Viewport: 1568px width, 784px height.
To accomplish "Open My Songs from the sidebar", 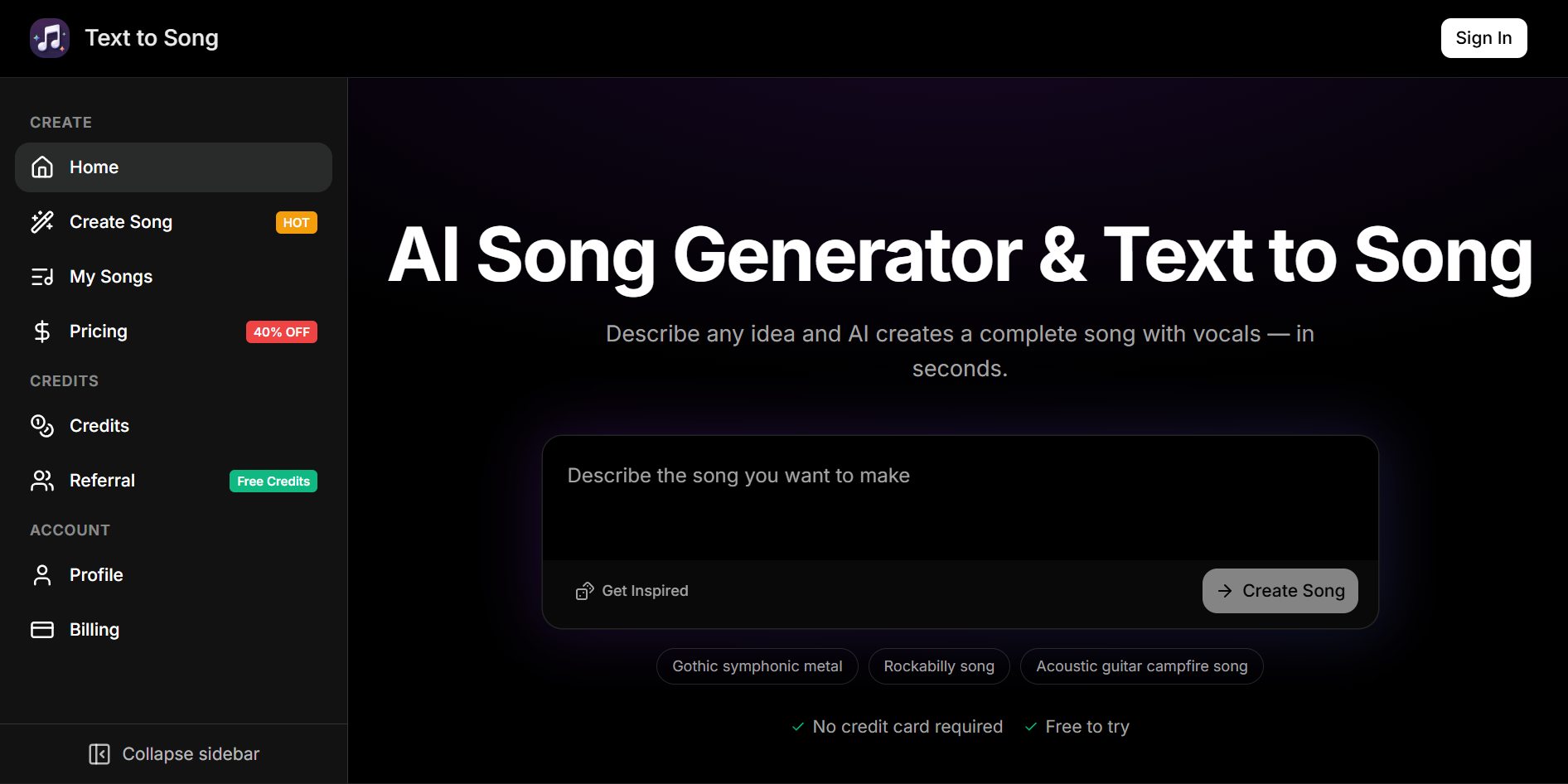I will coord(111,277).
